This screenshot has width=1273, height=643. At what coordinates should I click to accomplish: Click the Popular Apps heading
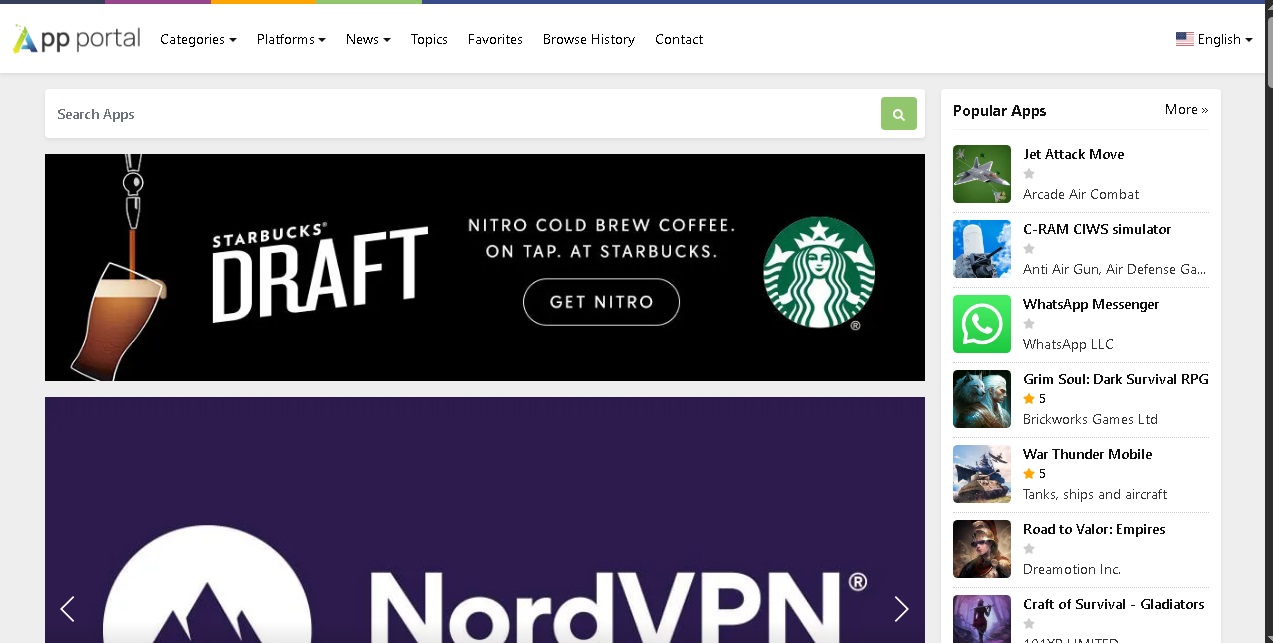point(999,111)
